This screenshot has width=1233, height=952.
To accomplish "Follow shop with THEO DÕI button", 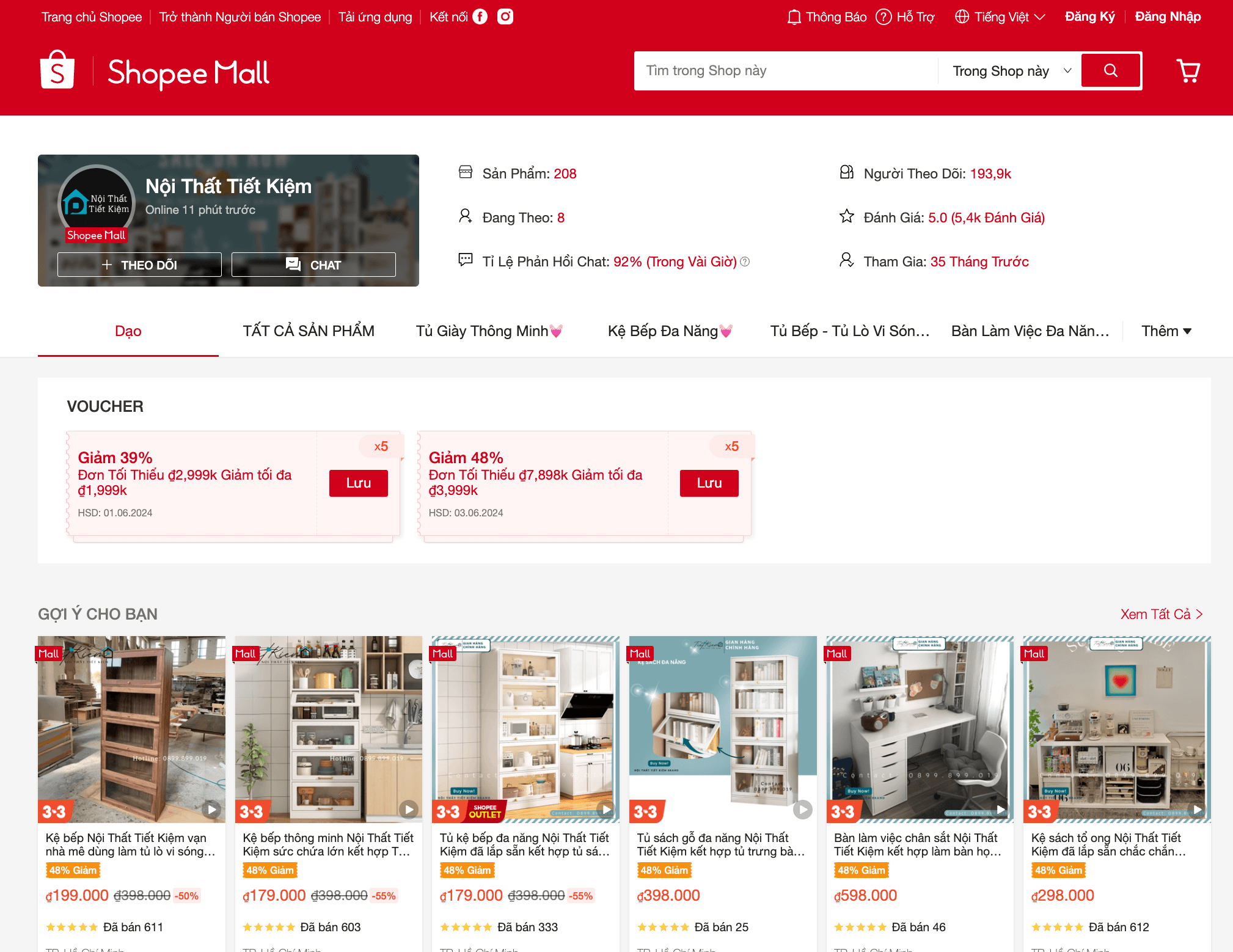I will click(x=139, y=265).
